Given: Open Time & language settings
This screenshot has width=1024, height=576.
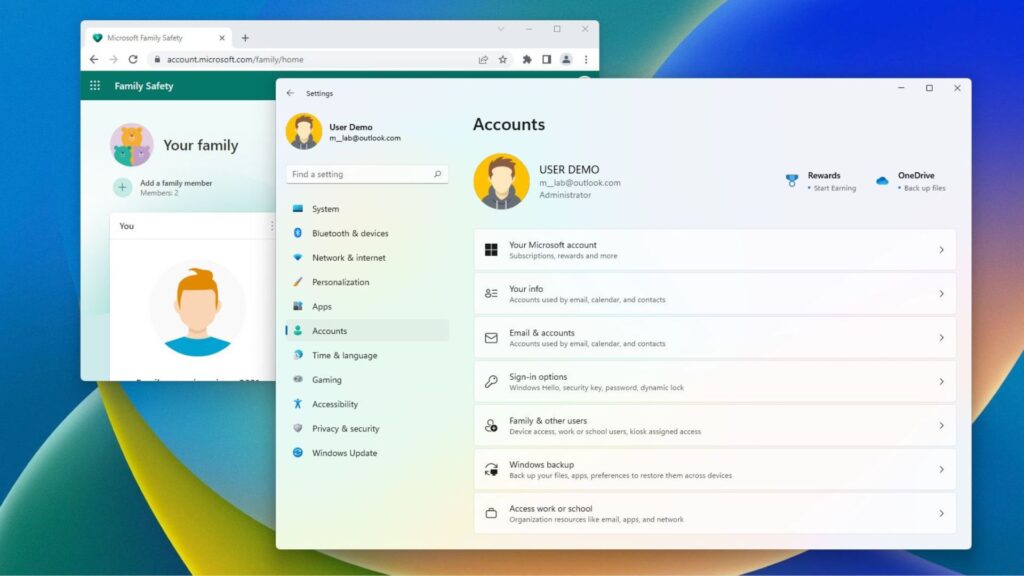Looking at the screenshot, I should (367, 355).
